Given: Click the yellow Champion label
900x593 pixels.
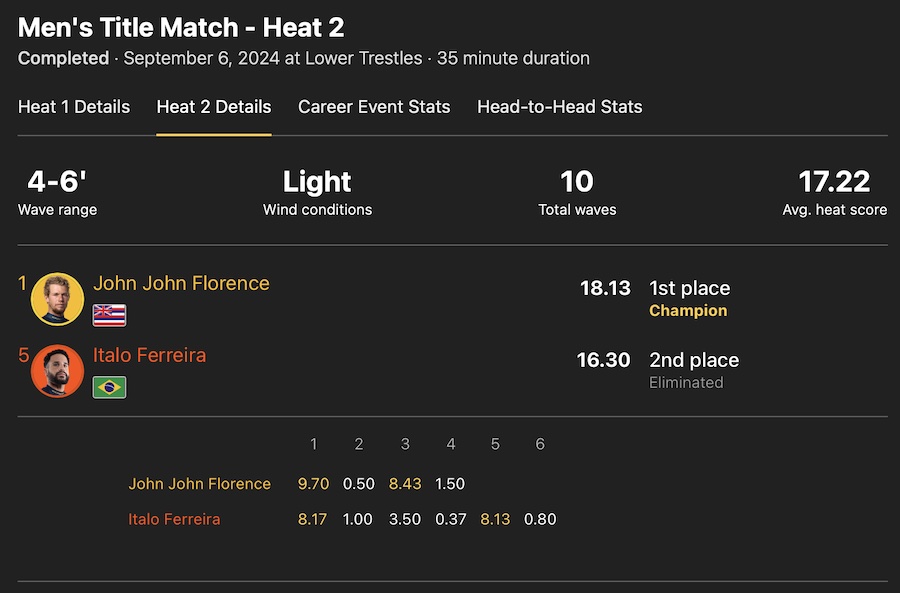Looking at the screenshot, I should [688, 311].
